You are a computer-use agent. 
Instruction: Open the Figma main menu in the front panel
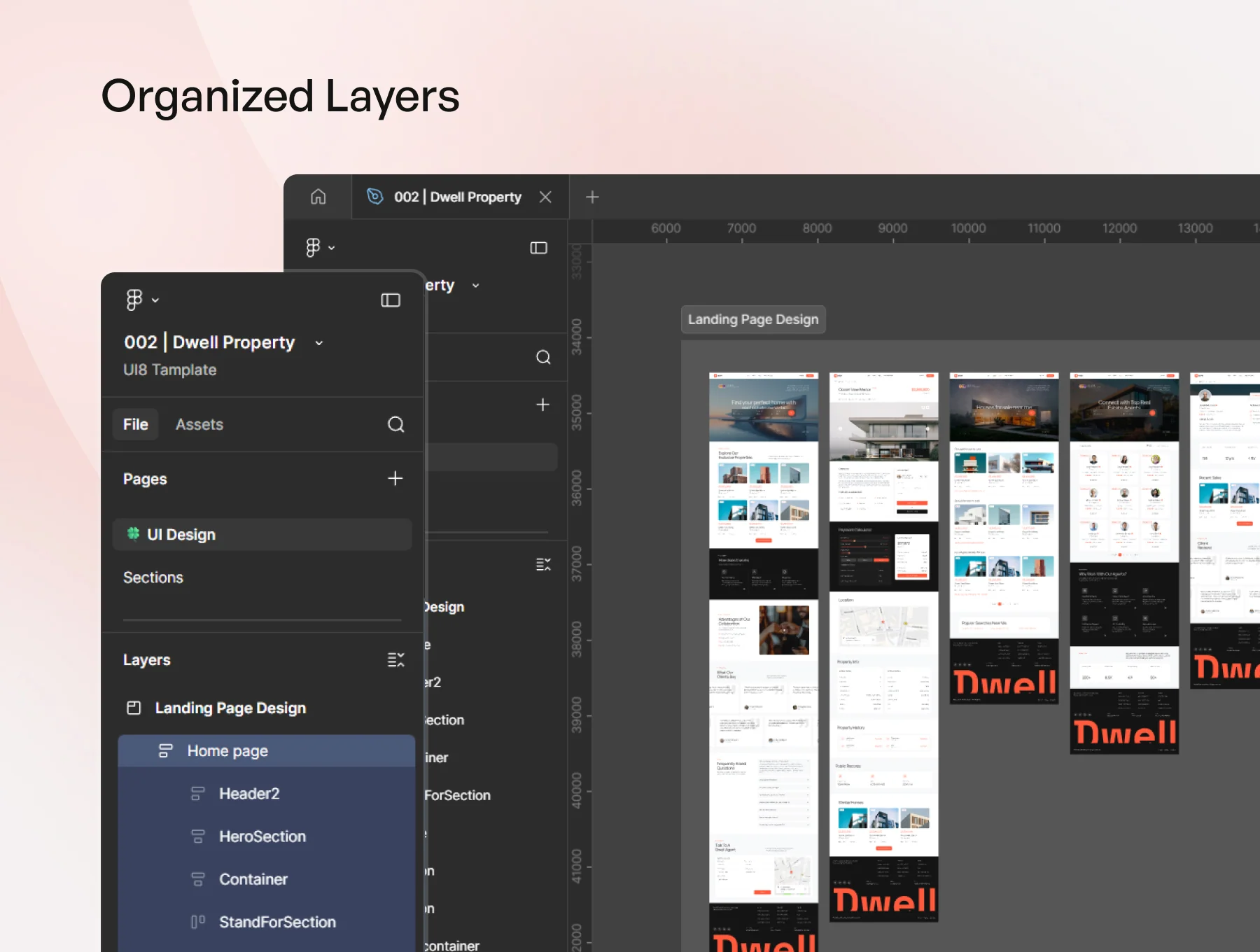[x=134, y=300]
